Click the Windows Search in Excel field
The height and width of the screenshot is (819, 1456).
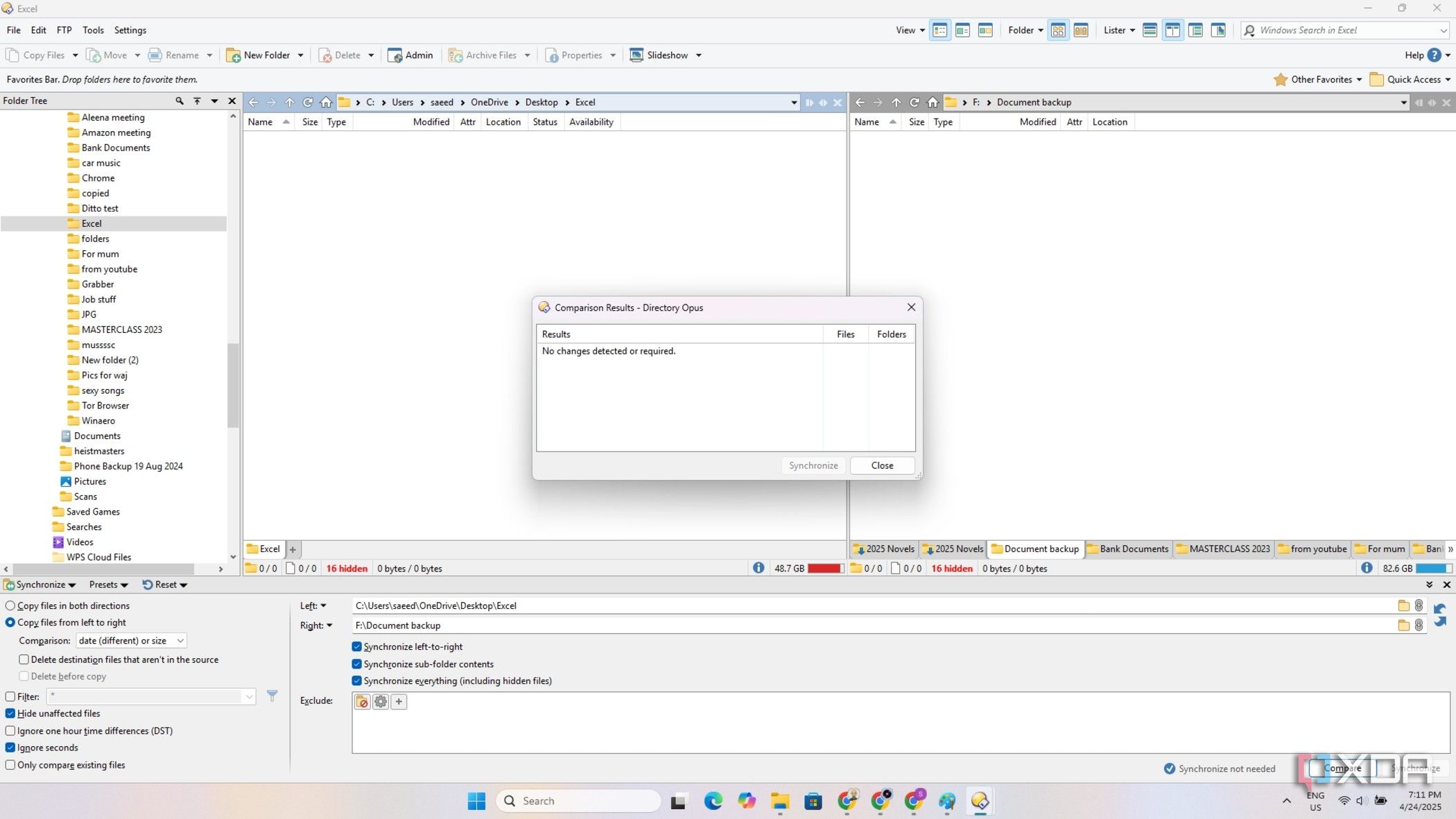click(1345, 31)
